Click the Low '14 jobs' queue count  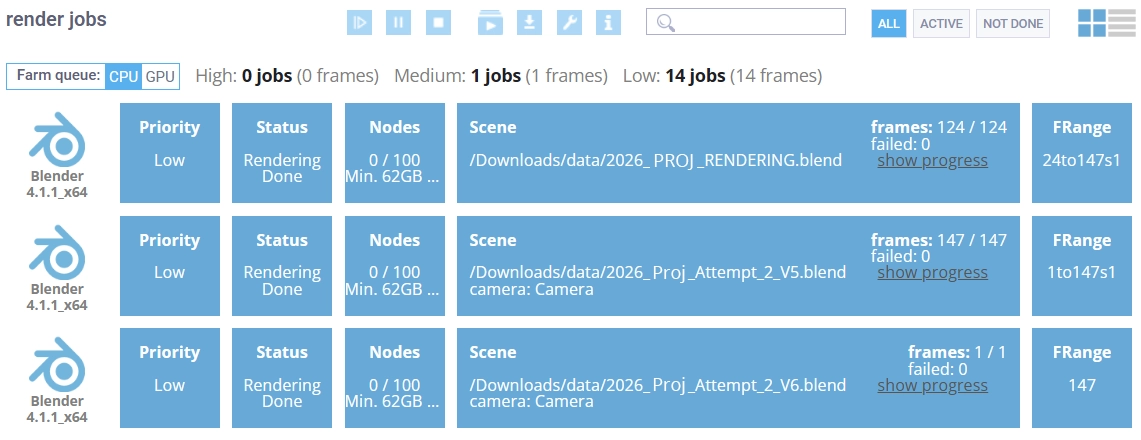tap(695, 76)
